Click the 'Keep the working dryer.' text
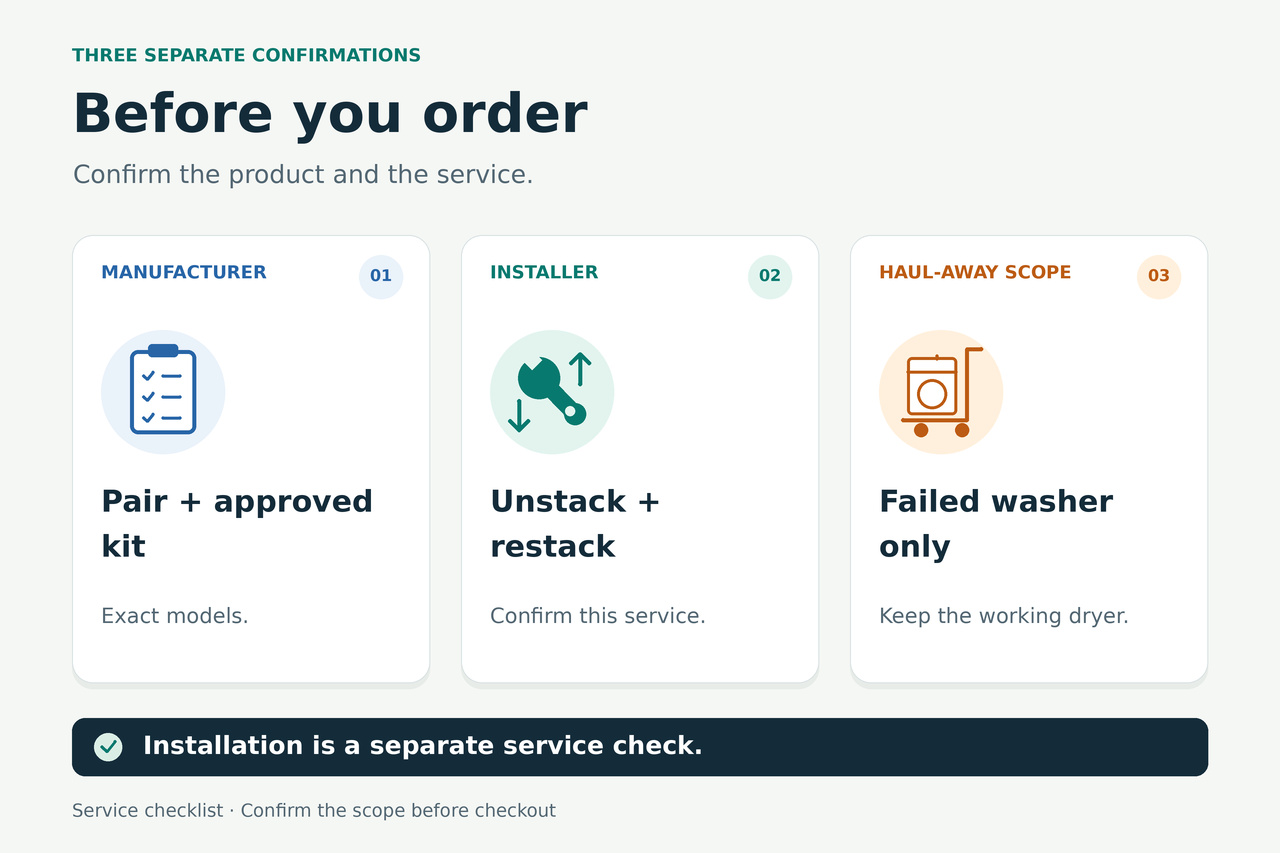Viewport: 1280px width, 853px height. click(x=1004, y=616)
